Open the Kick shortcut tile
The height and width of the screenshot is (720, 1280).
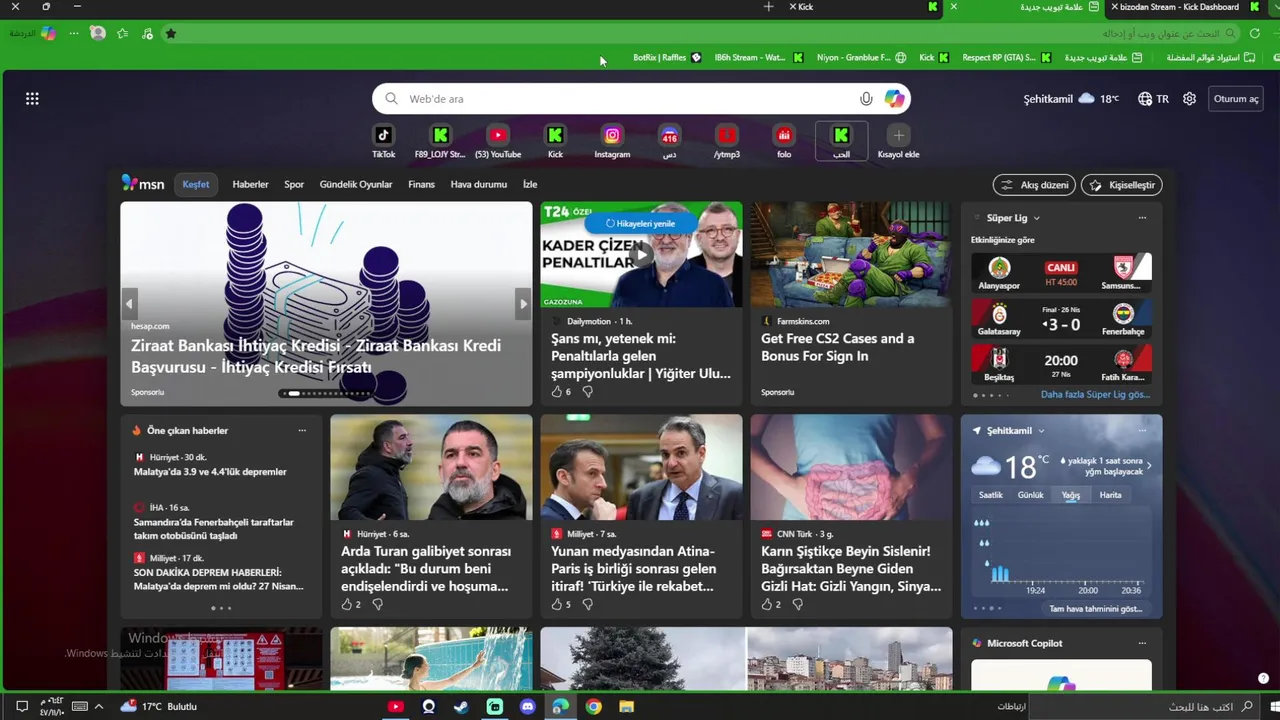coord(555,141)
